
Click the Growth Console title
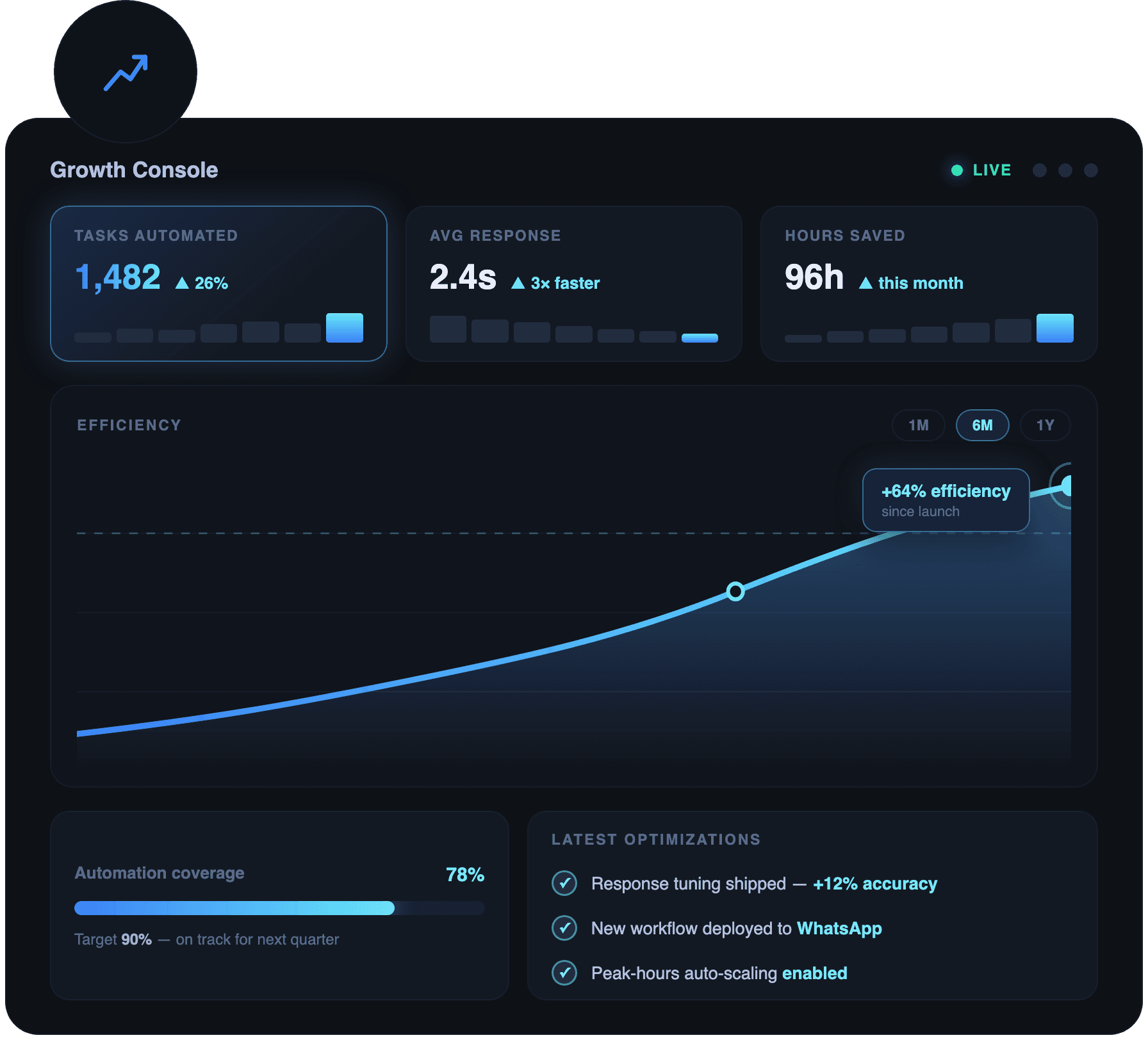point(134,170)
